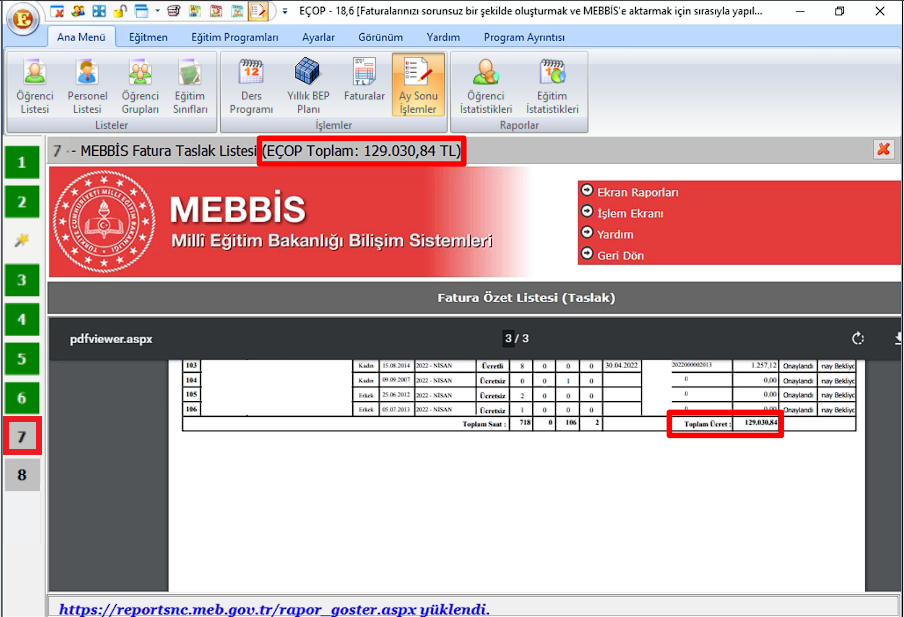Open the Yardım ribbon tab

coord(443,37)
